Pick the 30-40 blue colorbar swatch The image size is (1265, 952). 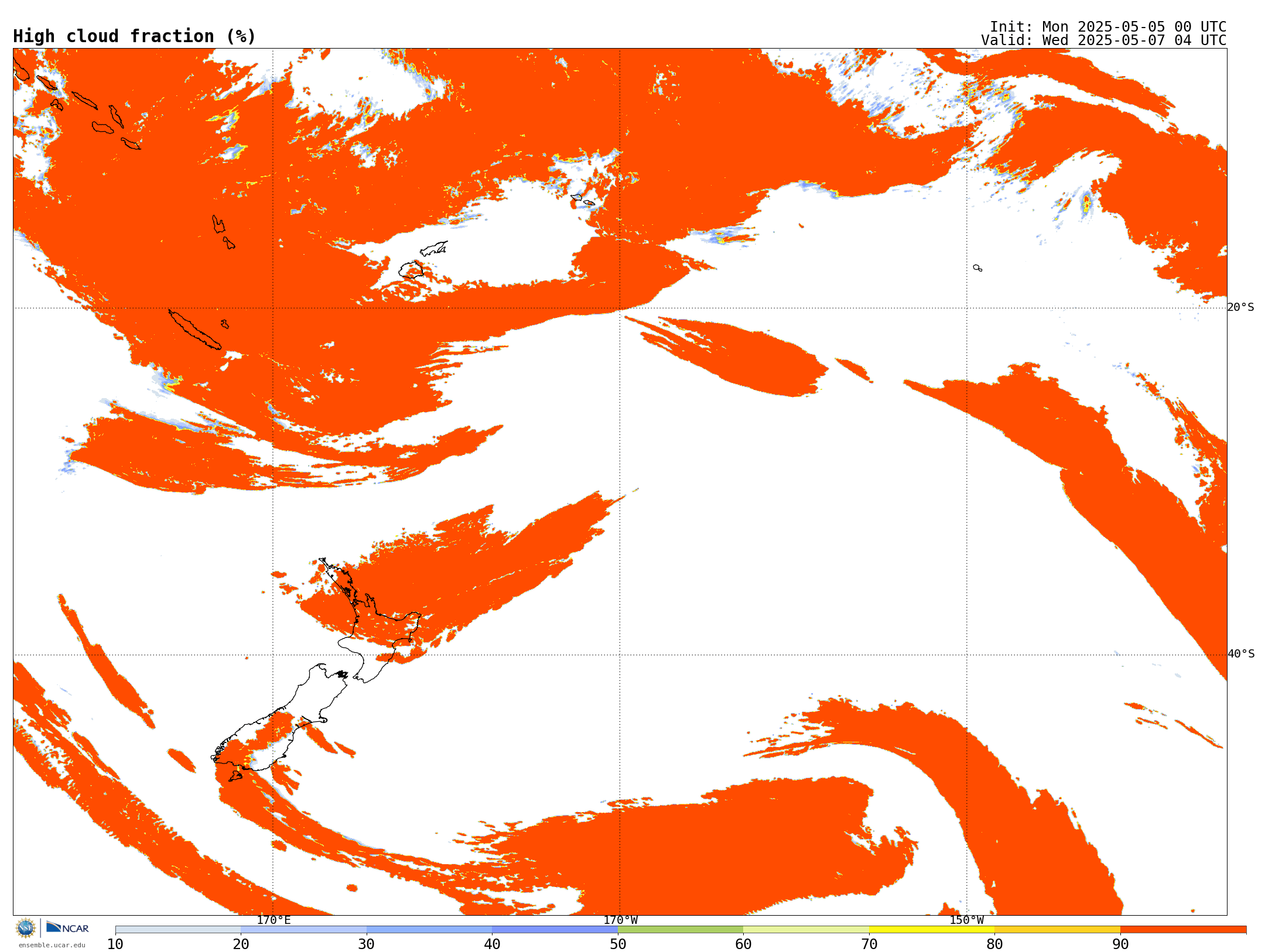(429, 930)
